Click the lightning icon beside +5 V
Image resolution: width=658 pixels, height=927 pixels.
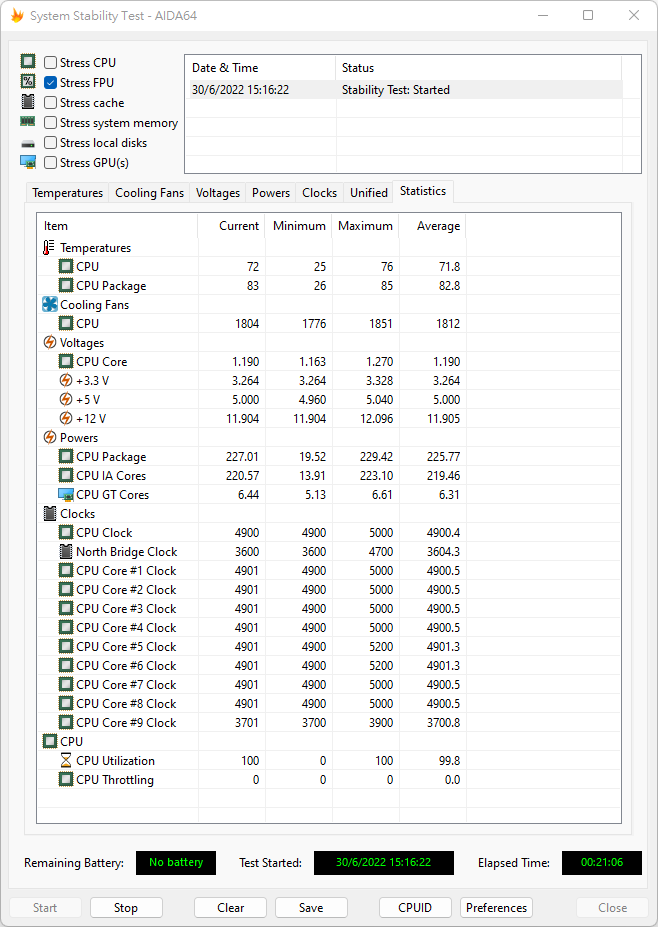pyautogui.click(x=66, y=400)
